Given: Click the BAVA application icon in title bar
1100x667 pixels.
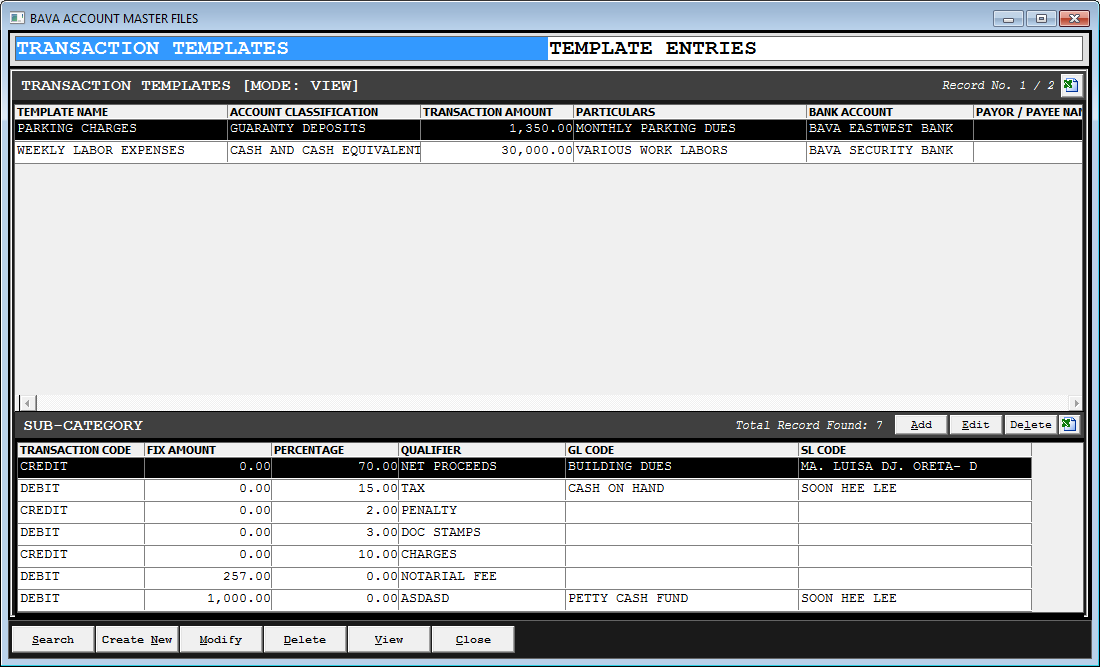Looking at the screenshot, I should point(17,18).
